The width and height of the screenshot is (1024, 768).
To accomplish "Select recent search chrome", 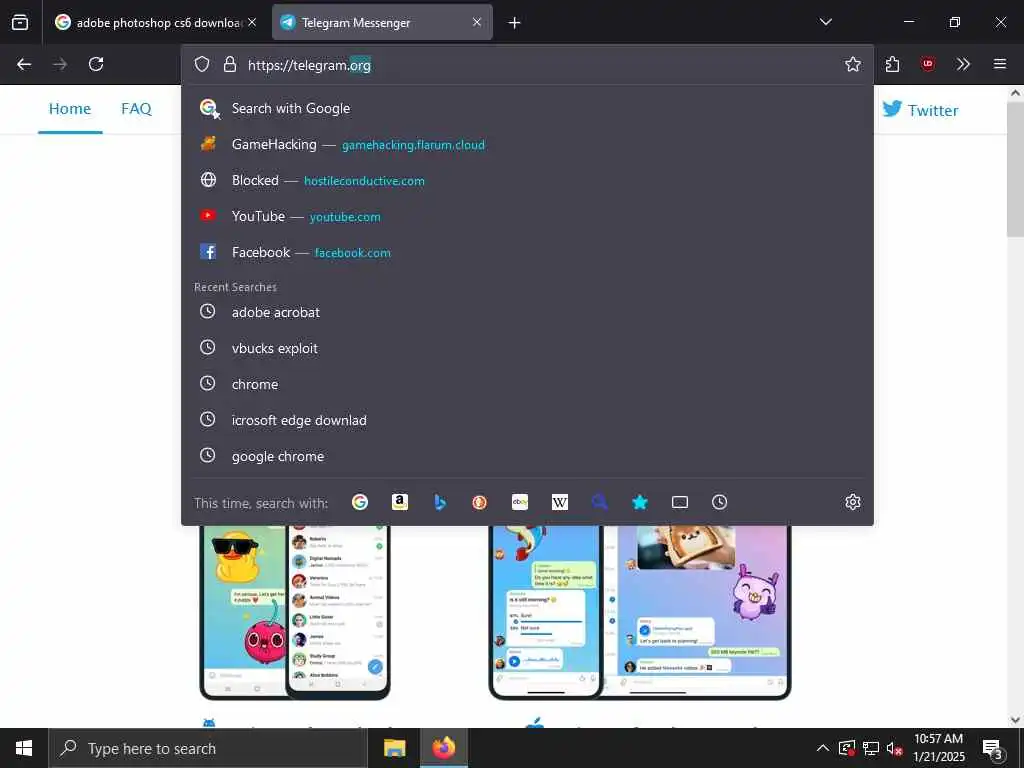I will click(x=527, y=384).
